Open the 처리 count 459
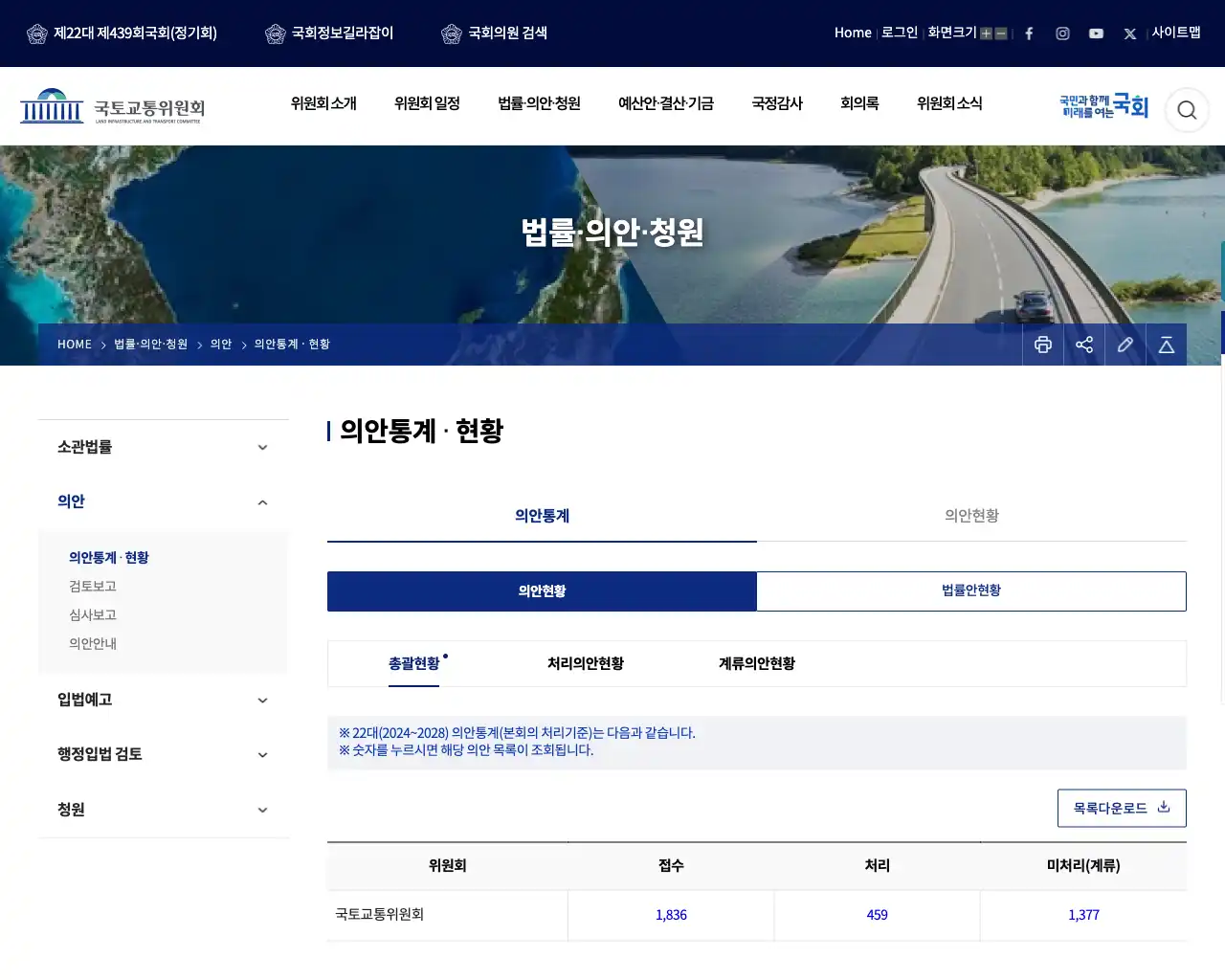This screenshot has height=980, width=1225. pyautogui.click(x=877, y=915)
